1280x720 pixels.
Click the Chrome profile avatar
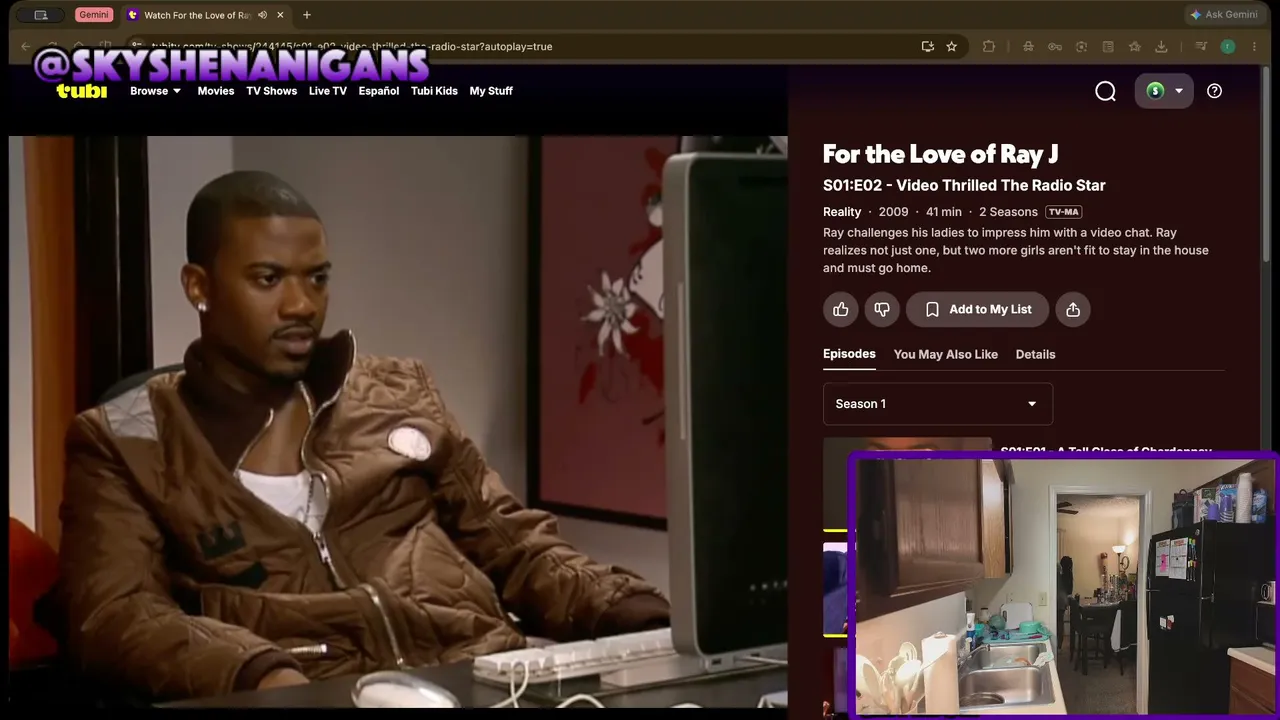pos(1228,46)
